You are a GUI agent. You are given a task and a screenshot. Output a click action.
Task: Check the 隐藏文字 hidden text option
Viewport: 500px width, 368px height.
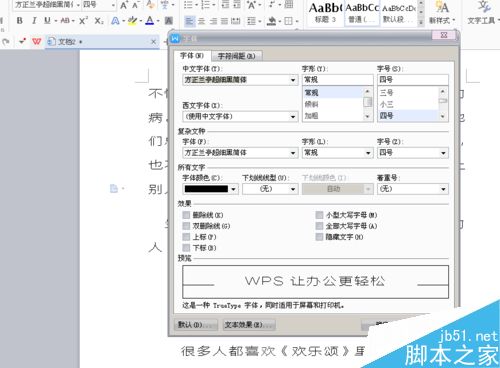[x=319, y=237]
